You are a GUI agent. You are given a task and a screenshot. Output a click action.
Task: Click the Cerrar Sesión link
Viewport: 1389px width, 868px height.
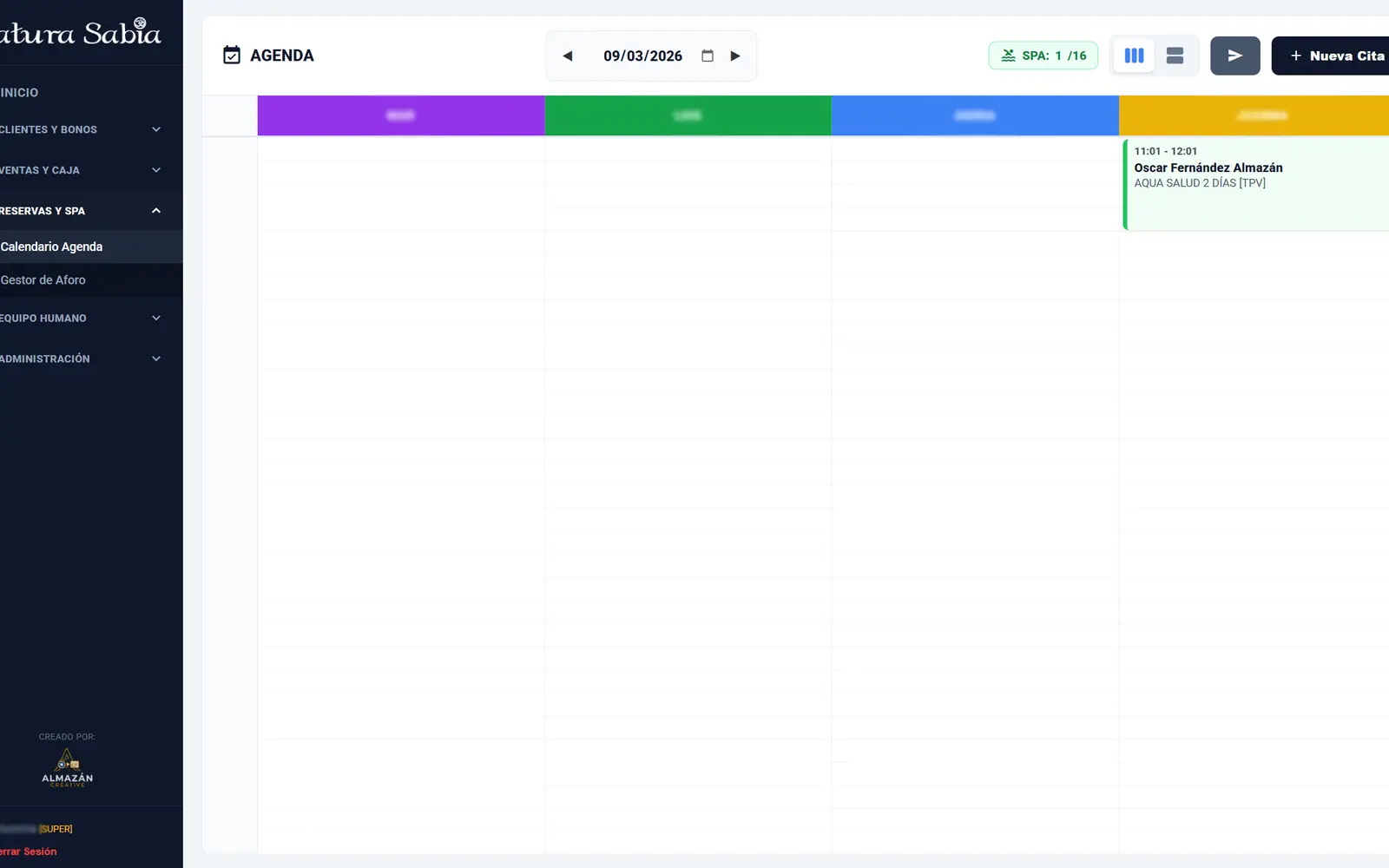click(x=28, y=852)
